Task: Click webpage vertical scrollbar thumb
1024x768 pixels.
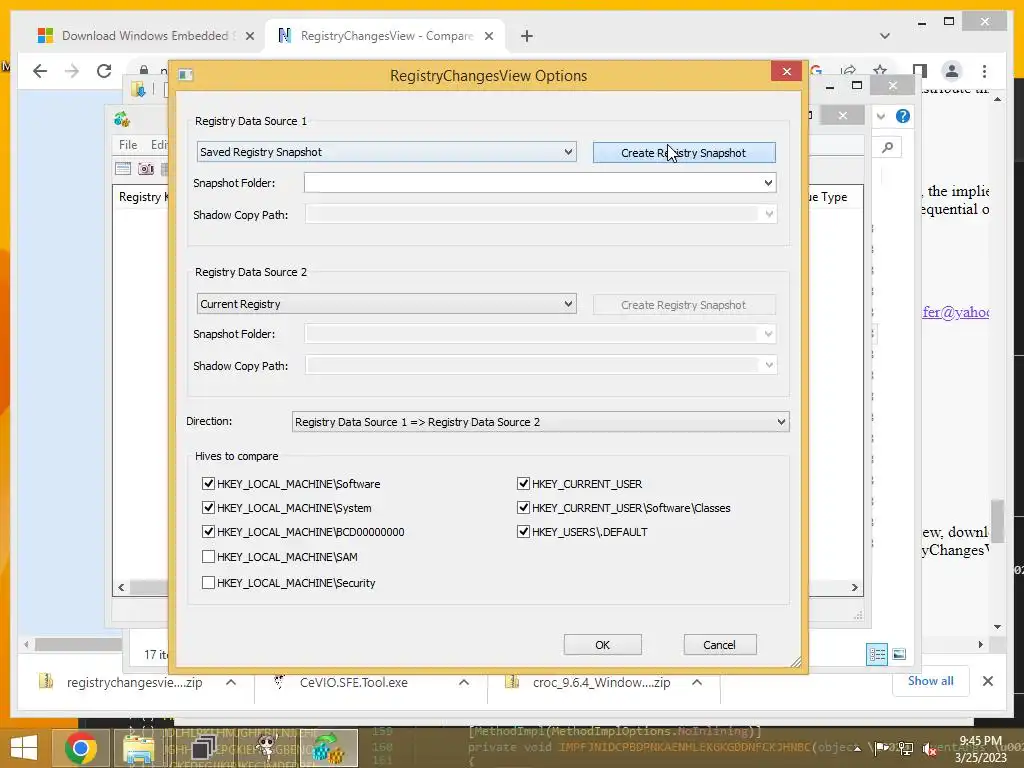Action: click(997, 519)
